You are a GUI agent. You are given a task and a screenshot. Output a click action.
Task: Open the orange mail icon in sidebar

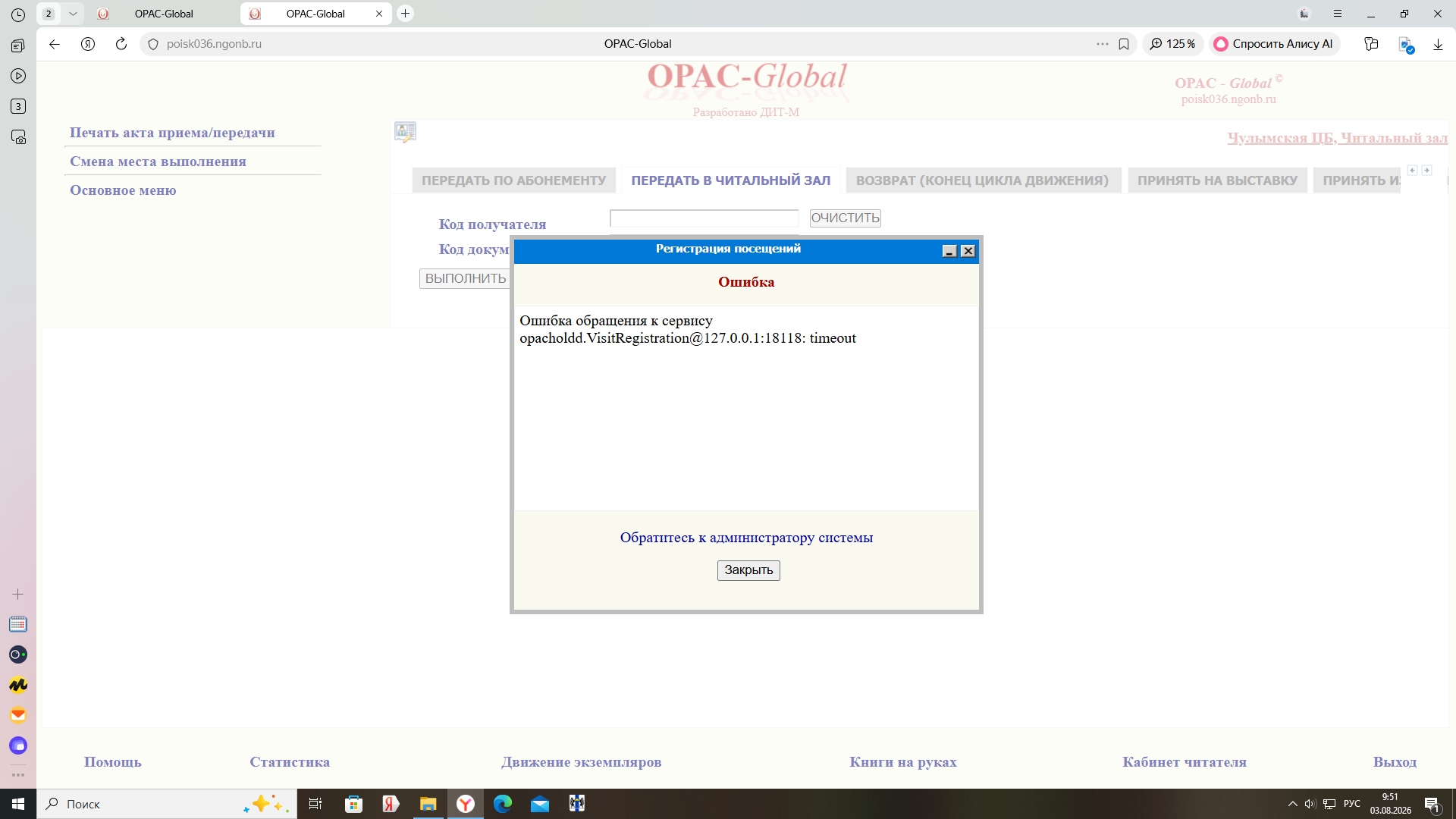18,715
